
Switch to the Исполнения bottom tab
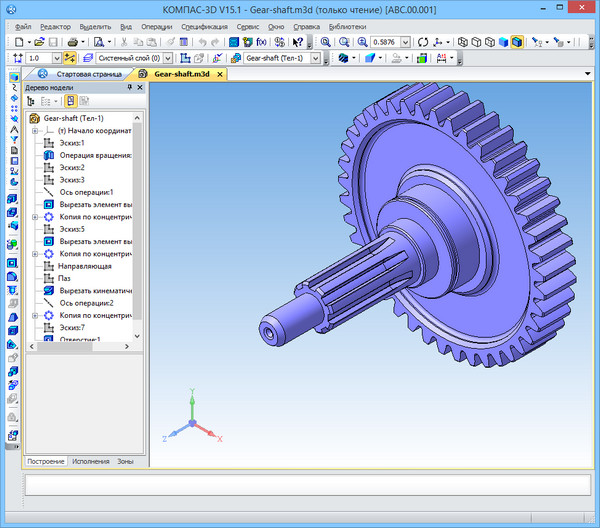[x=91, y=461]
